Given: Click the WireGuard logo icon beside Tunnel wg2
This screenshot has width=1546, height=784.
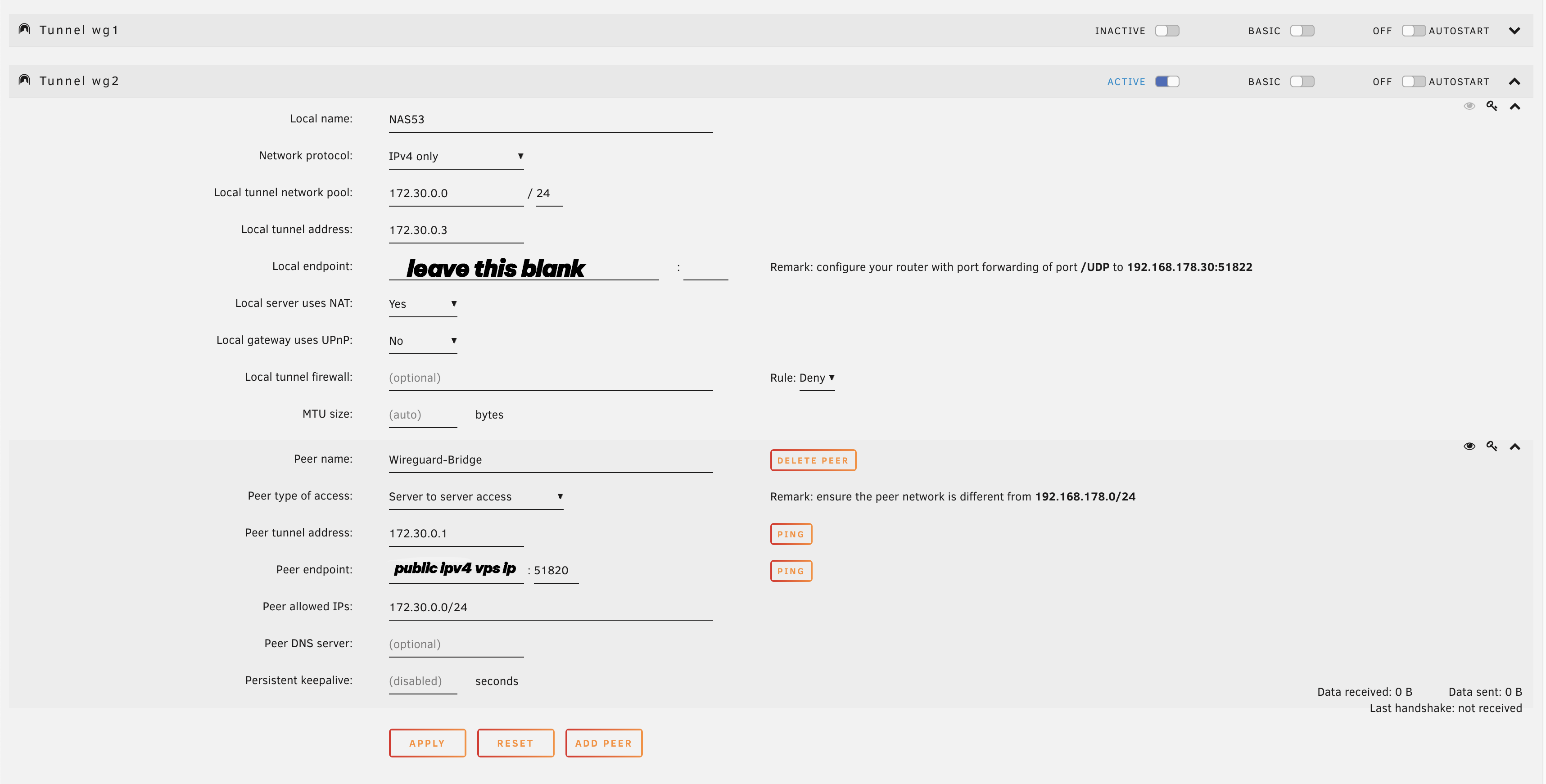Looking at the screenshot, I should pos(24,81).
